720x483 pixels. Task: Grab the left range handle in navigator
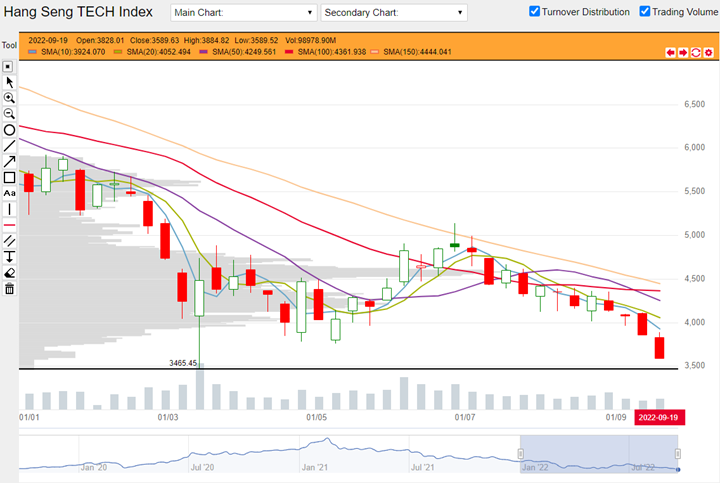(x=521, y=454)
